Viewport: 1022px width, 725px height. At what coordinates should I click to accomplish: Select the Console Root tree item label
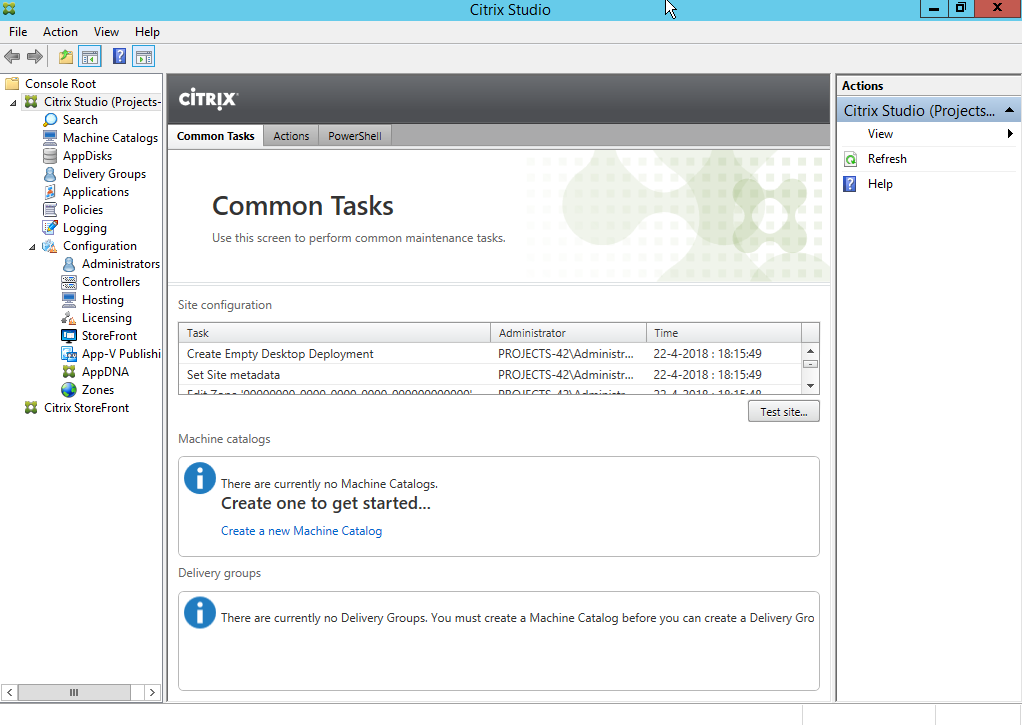coord(61,83)
